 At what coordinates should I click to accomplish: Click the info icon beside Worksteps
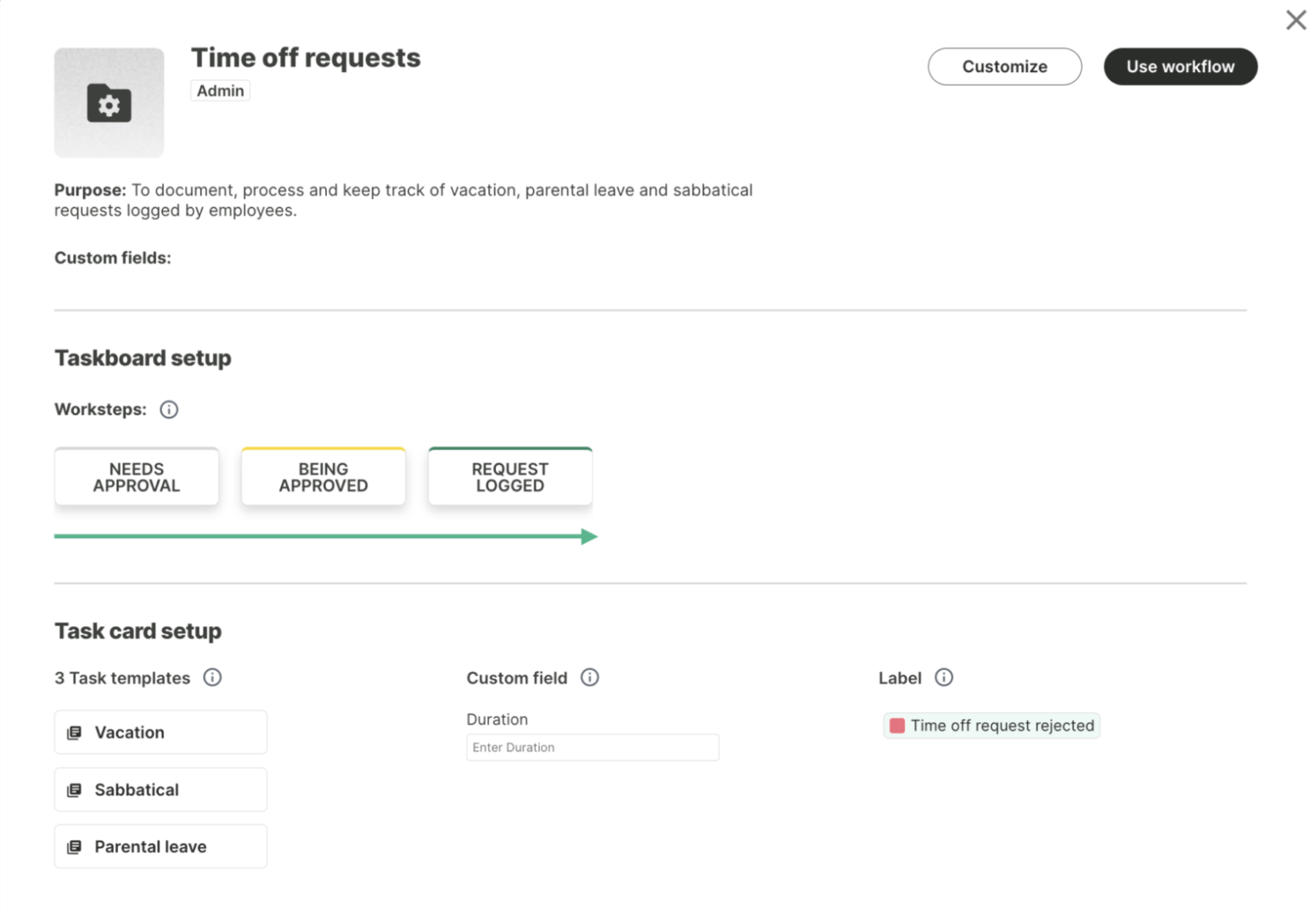point(169,410)
